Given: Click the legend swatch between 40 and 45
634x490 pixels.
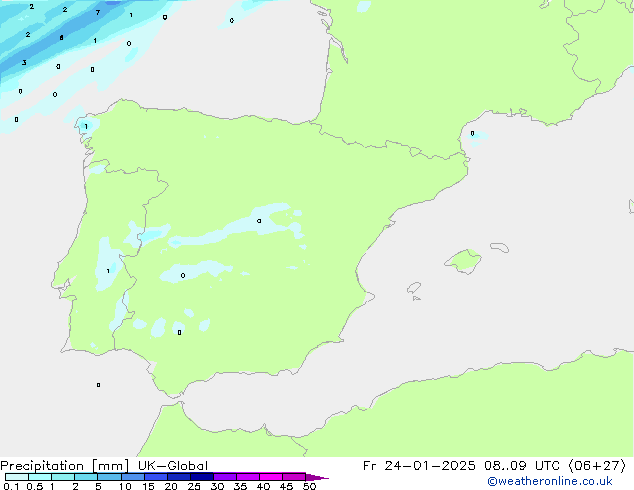Looking at the screenshot, I should (x=271, y=477).
